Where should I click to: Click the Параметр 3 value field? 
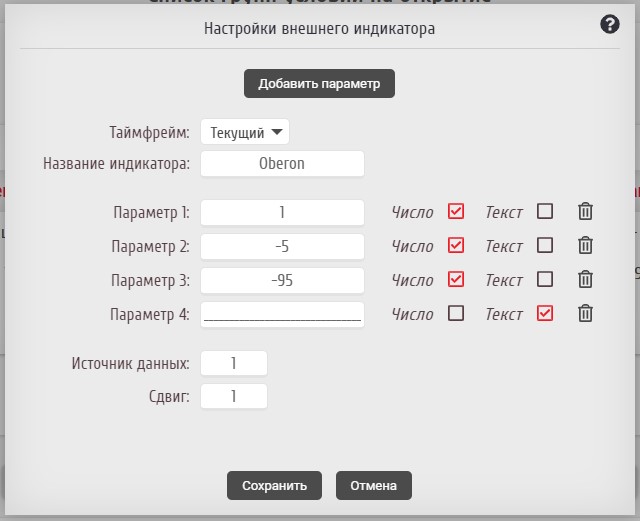[282, 280]
